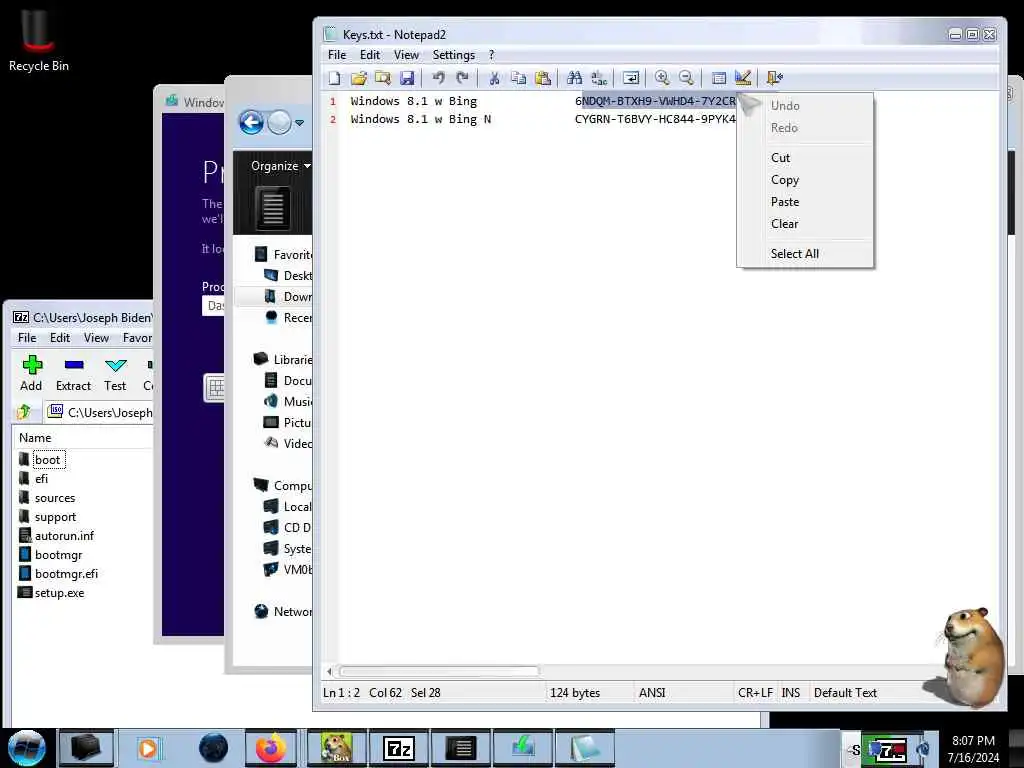Click the up-folder arrow in 7-Zip

25,412
